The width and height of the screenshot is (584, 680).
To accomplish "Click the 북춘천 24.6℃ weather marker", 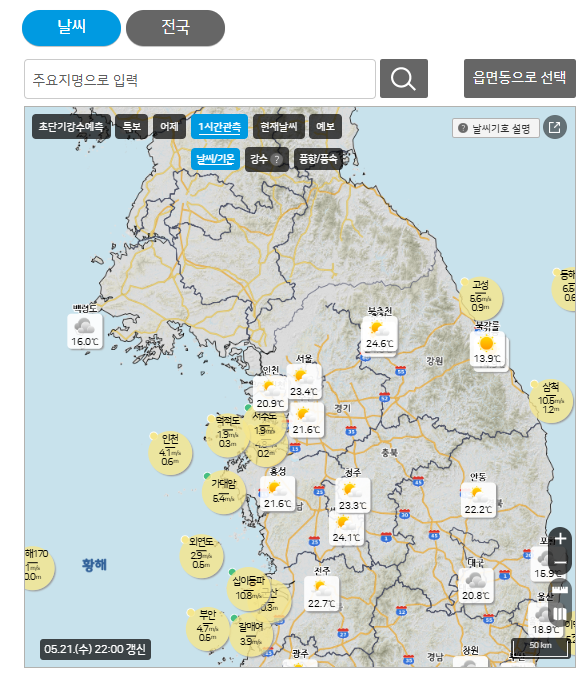I will 380,334.
